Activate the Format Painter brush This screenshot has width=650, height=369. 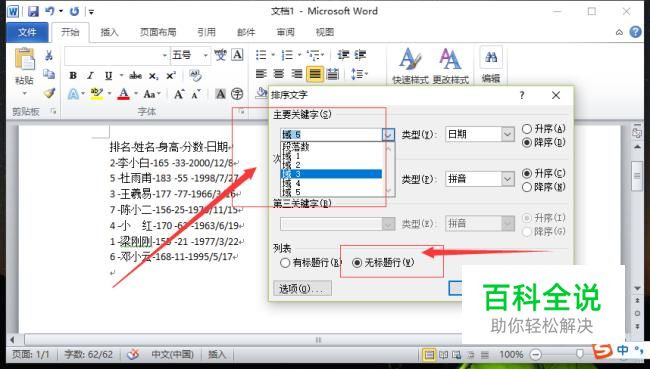[x=49, y=93]
